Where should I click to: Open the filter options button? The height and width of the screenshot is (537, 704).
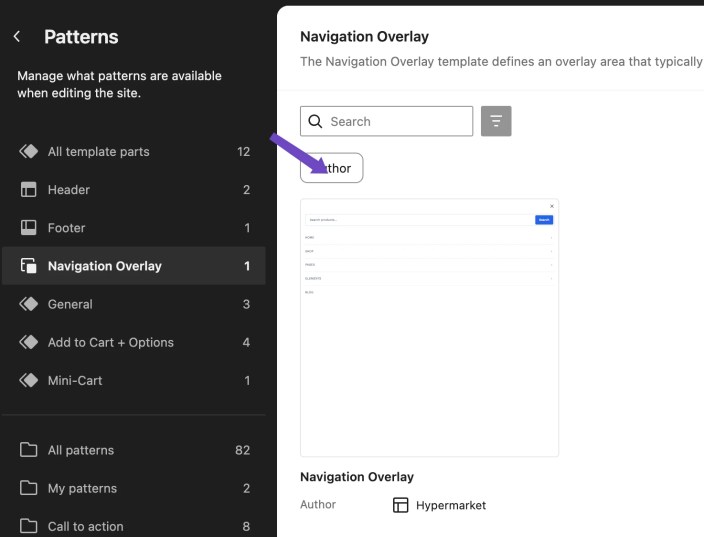coord(496,121)
